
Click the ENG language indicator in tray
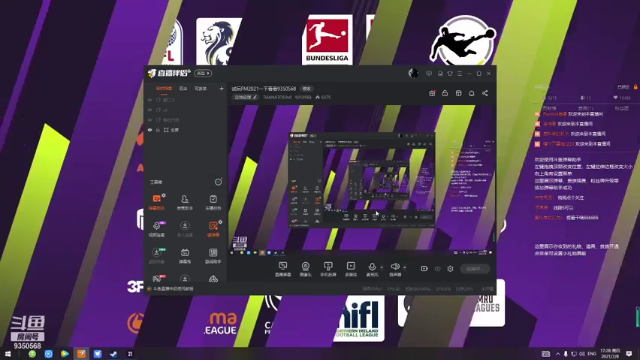point(592,353)
